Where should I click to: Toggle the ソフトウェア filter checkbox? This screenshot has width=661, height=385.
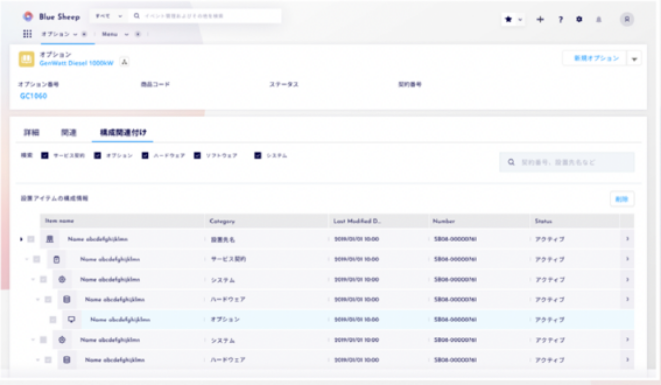click(197, 156)
